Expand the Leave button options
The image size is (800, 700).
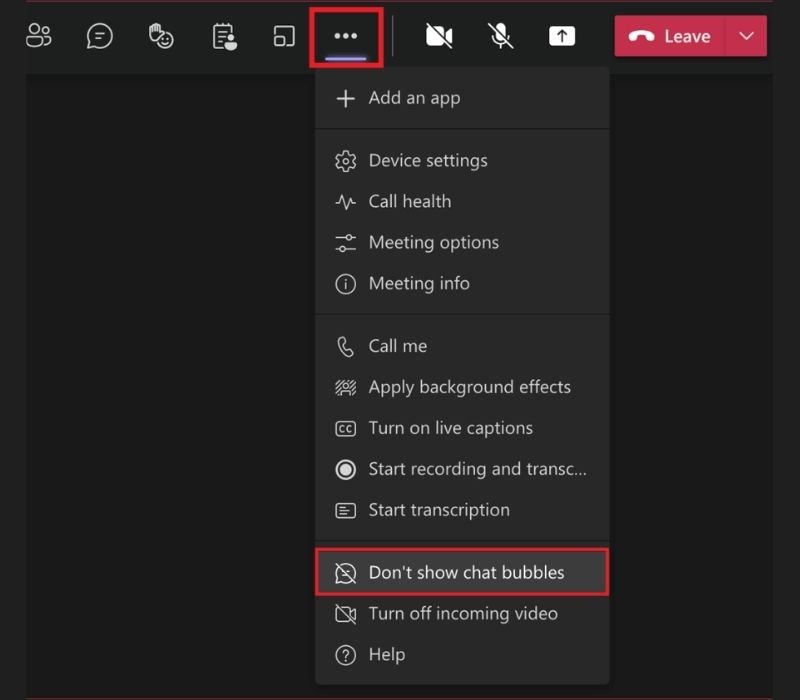(x=746, y=35)
